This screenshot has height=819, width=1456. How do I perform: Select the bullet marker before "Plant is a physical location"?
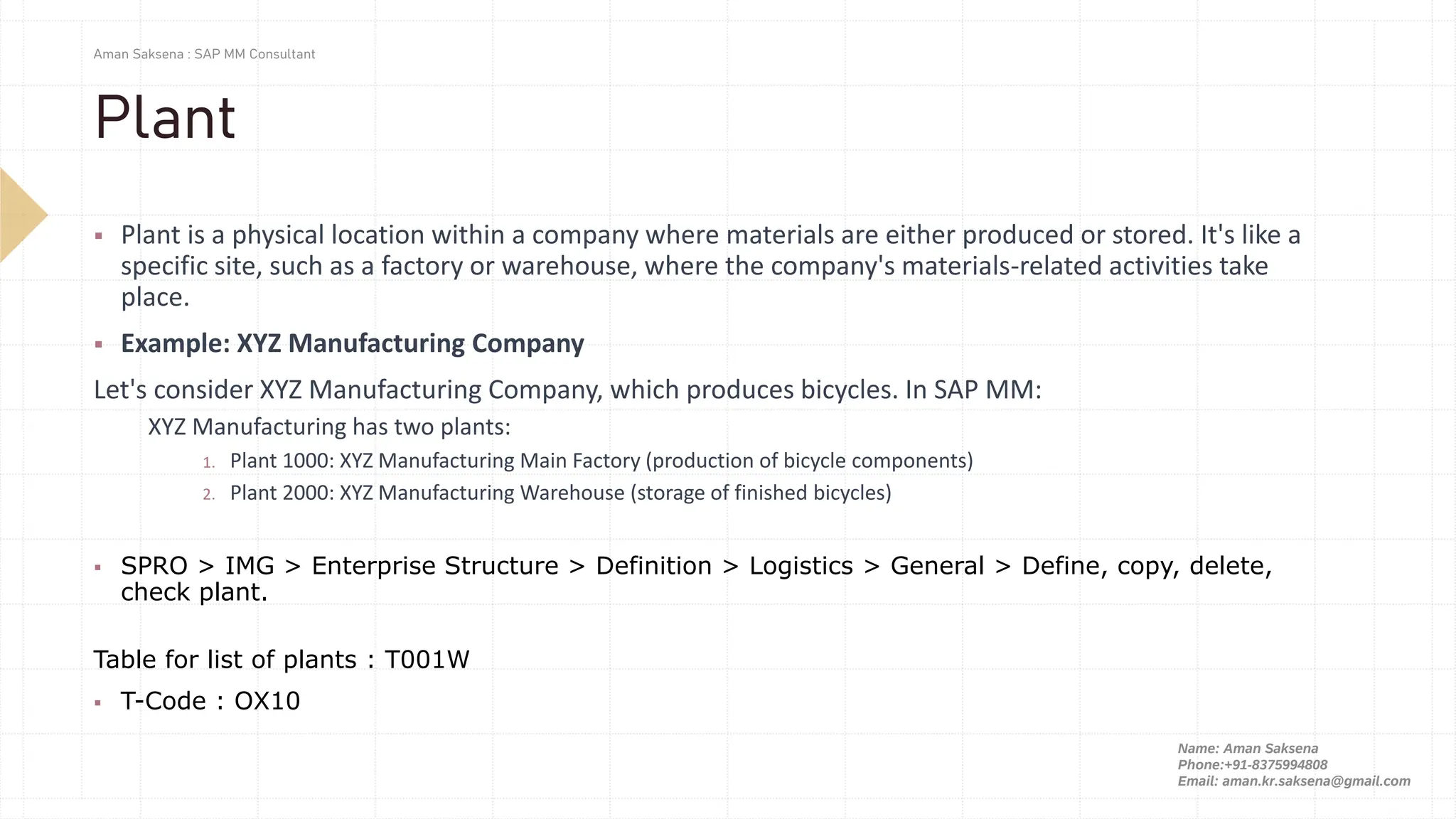(99, 236)
